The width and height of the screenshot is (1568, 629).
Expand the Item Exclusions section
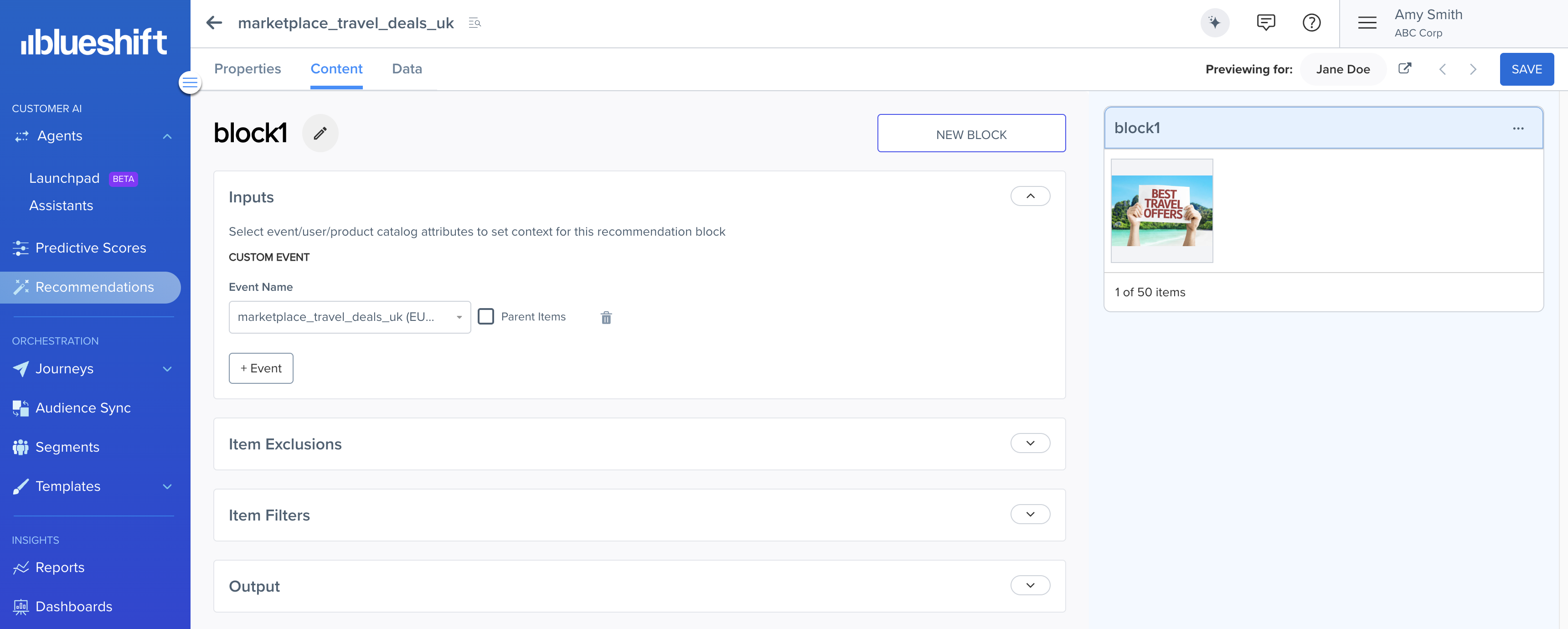(1030, 443)
